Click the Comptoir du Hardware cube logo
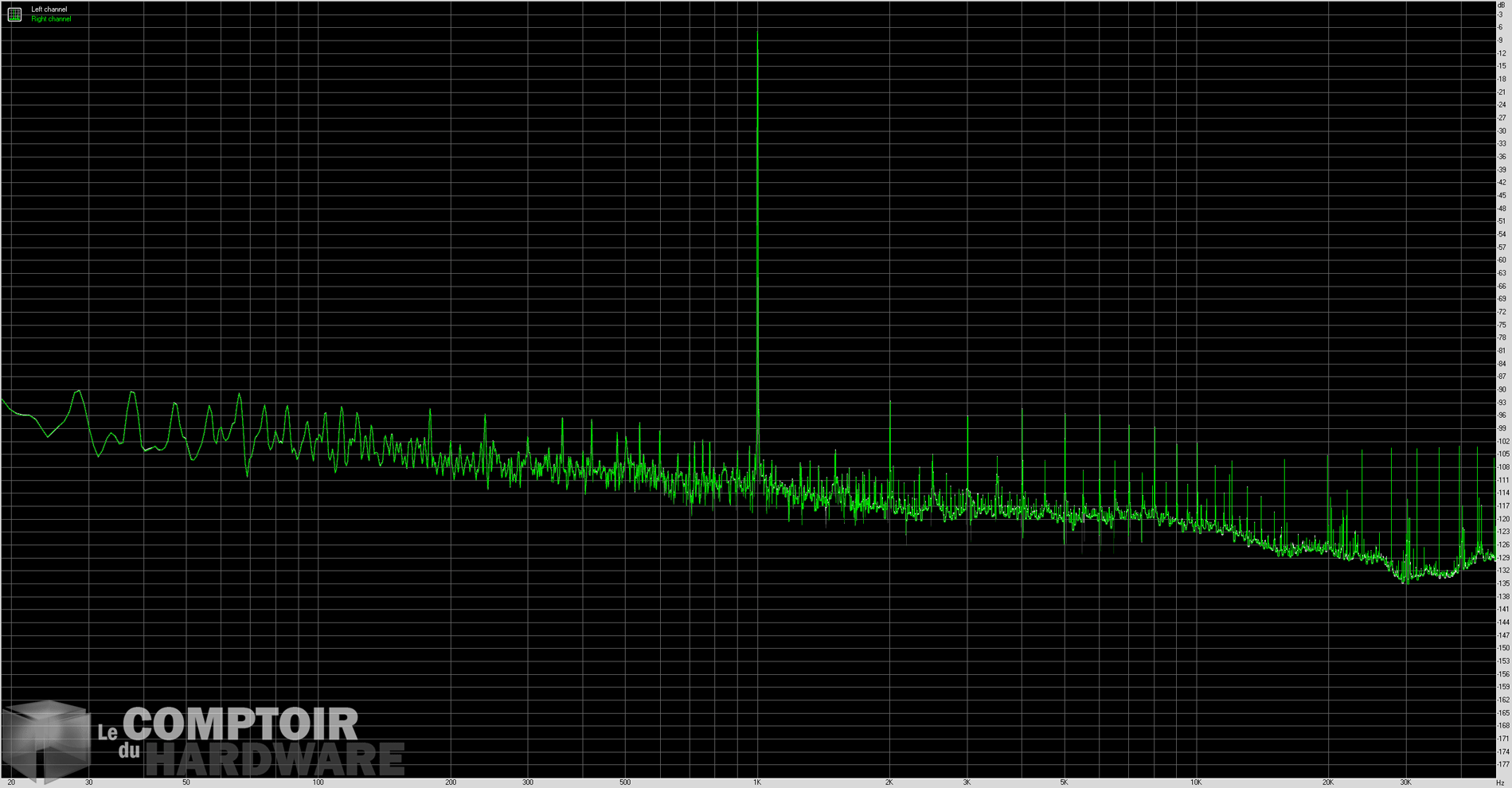The height and width of the screenshot is (788, 1512). click(46, 740)
